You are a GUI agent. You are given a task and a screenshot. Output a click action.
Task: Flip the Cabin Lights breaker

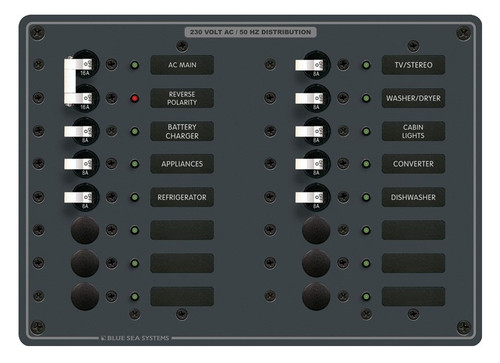(x=309, y=131)
